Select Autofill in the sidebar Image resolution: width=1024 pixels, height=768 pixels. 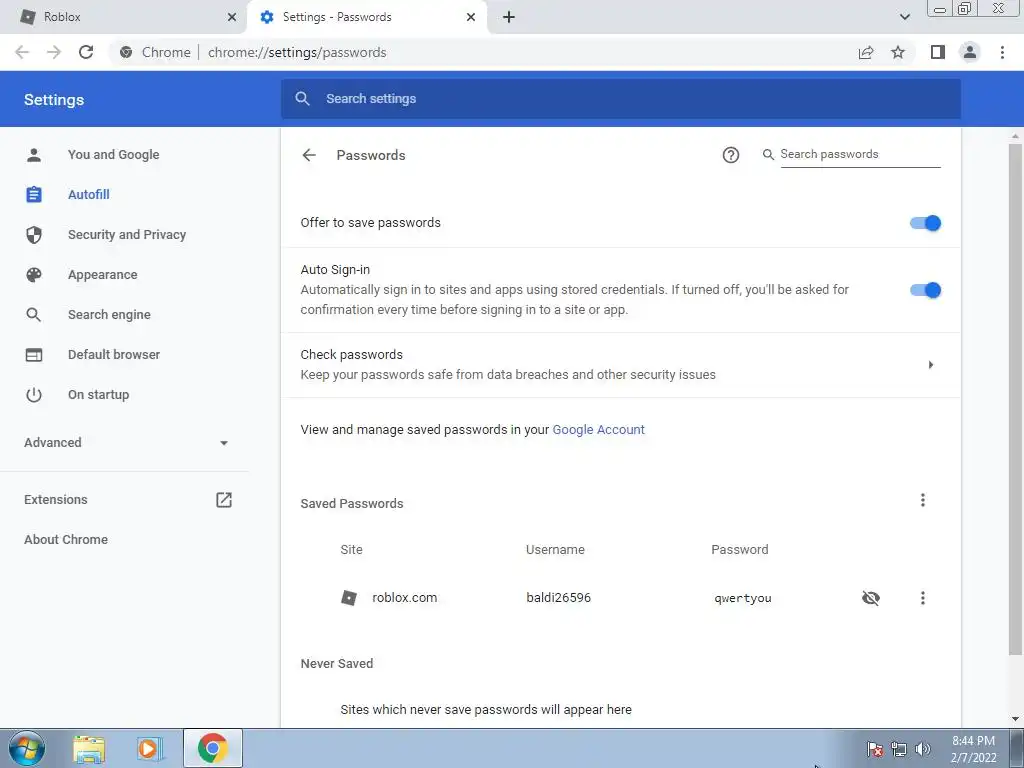point(89,195)
